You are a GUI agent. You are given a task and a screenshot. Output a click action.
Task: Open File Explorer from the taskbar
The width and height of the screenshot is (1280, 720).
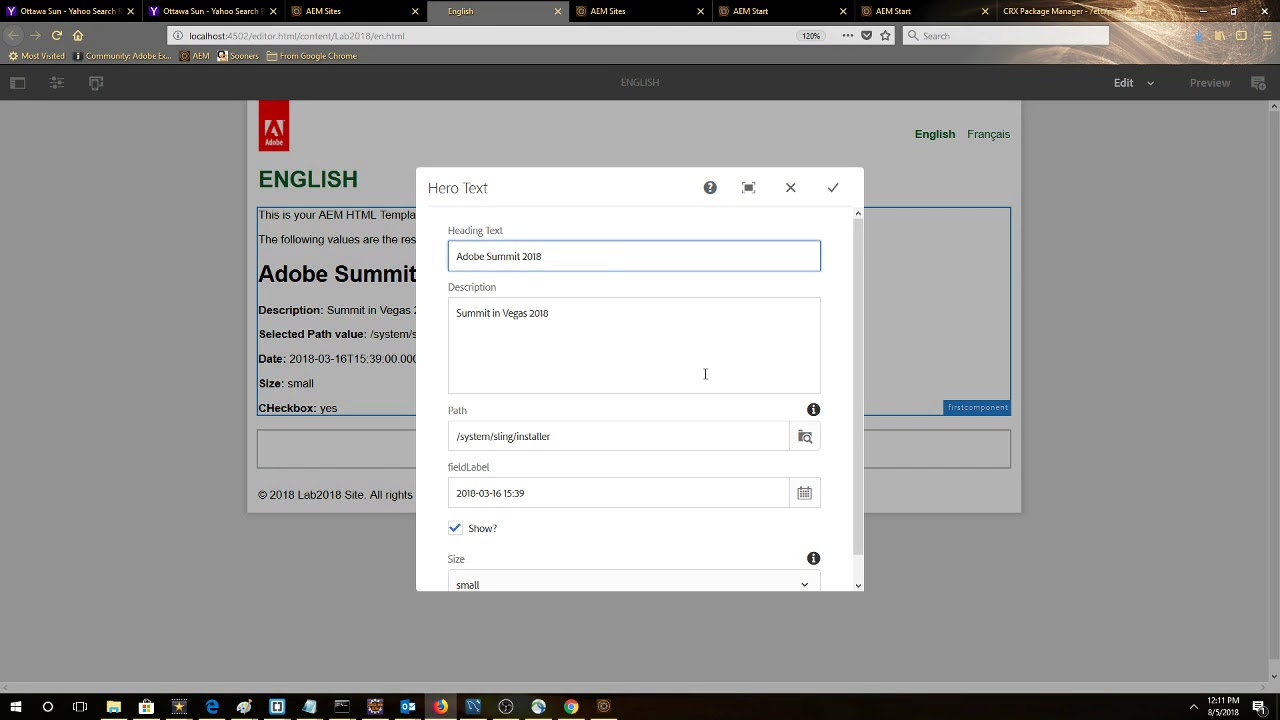(113, 707)
